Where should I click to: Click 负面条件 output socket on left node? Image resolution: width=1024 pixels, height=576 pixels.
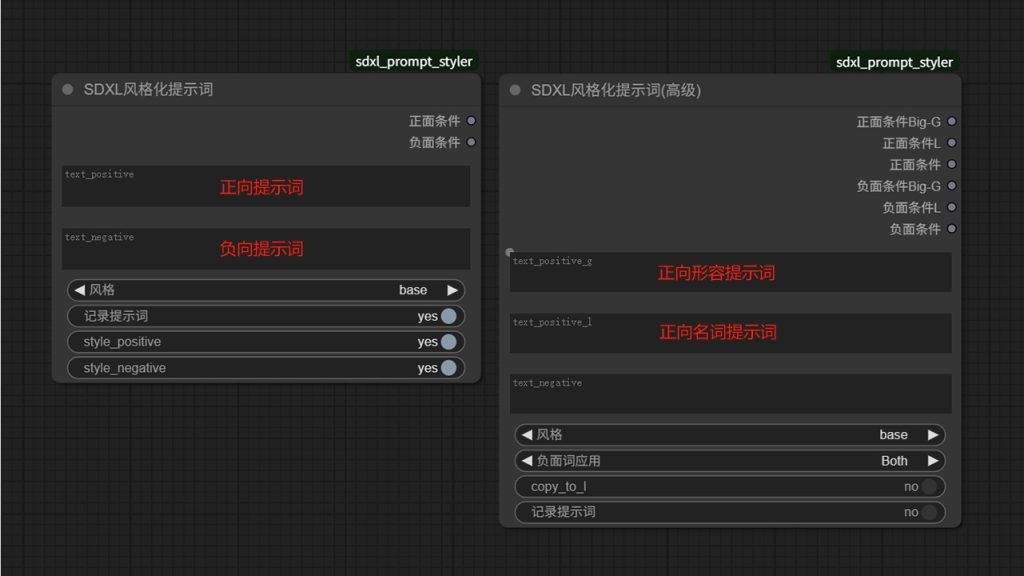tap(472, 142)
